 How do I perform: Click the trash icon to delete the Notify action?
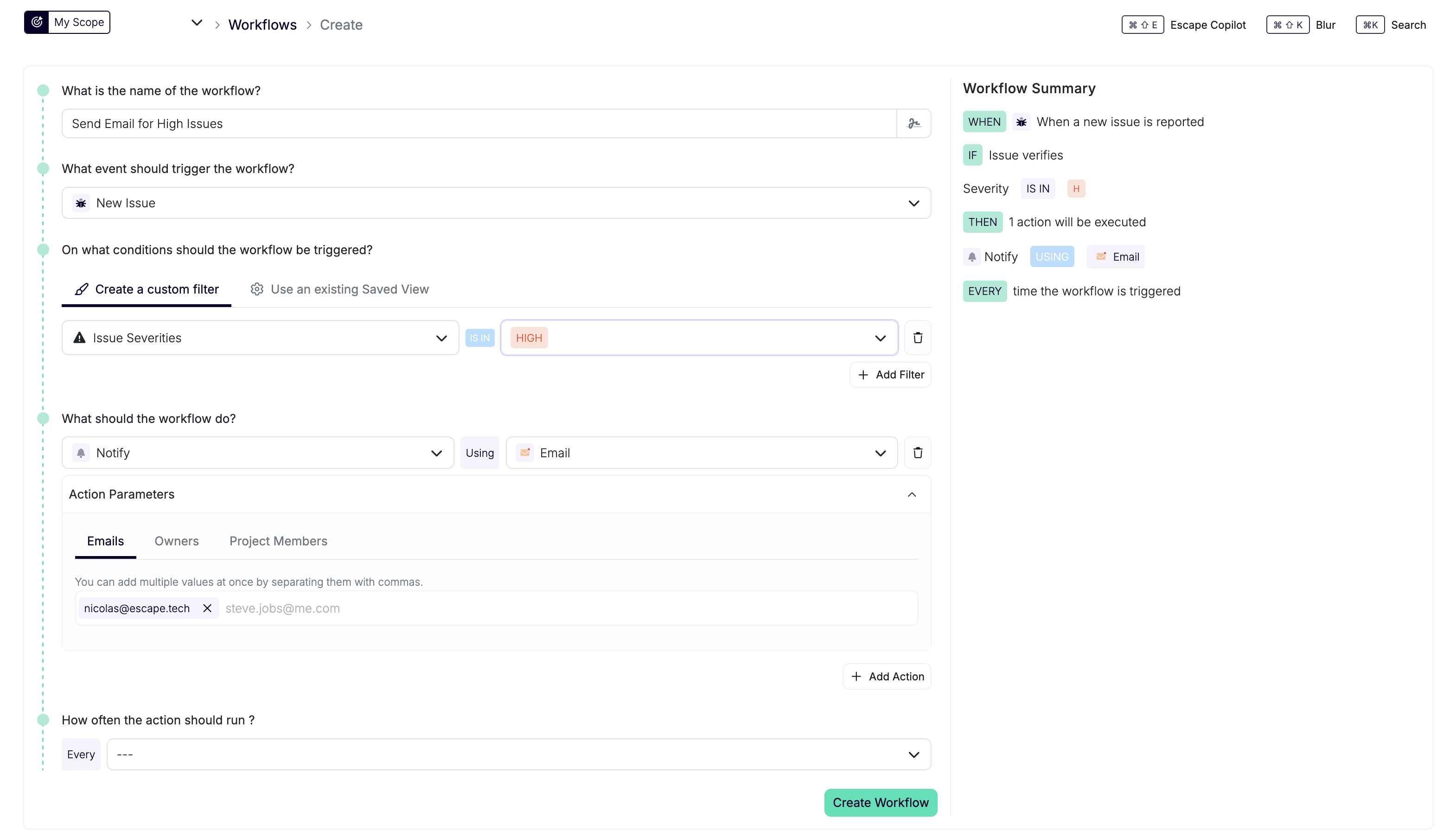click(x=917, y=452)
